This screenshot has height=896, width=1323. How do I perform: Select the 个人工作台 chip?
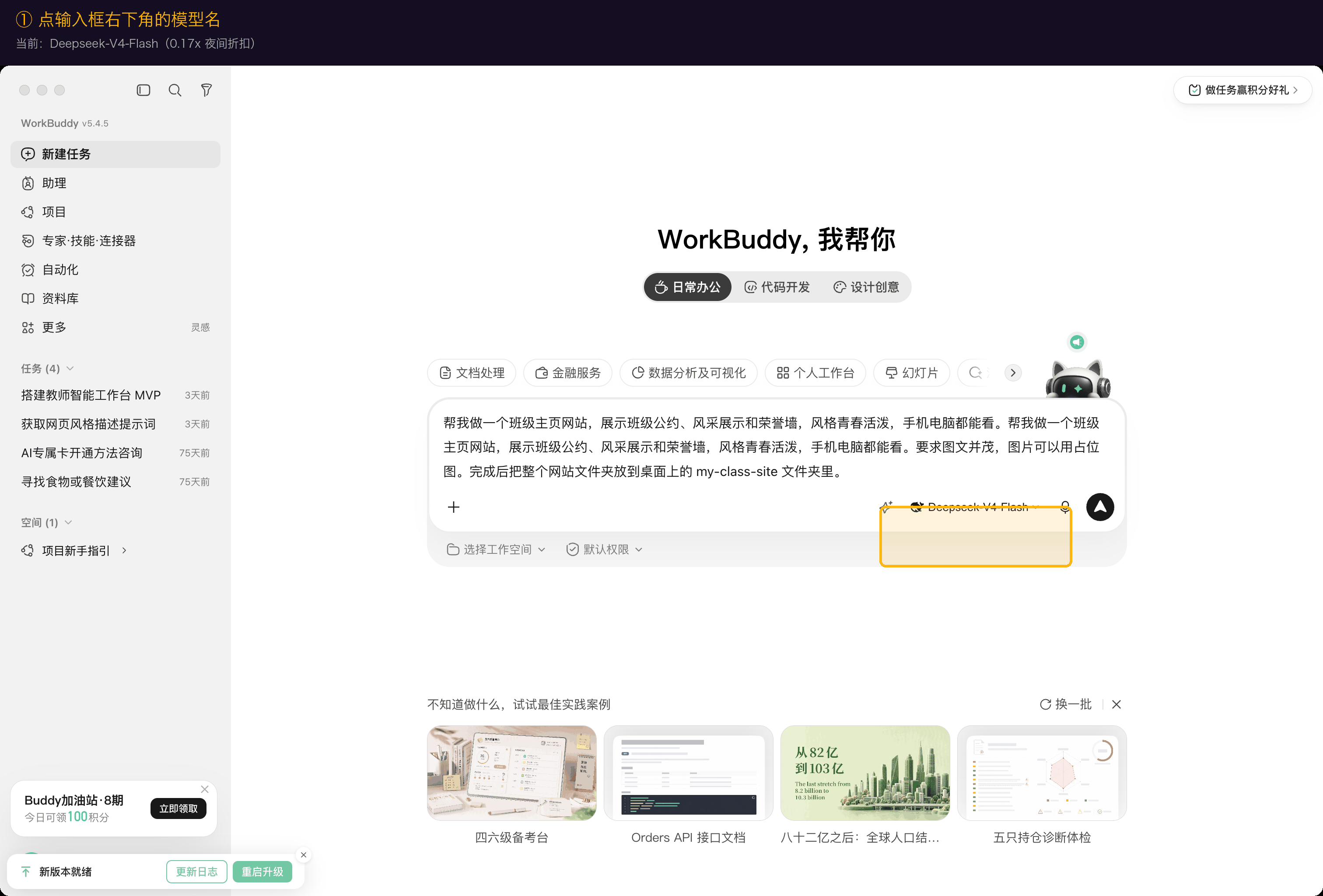(815, 373)
